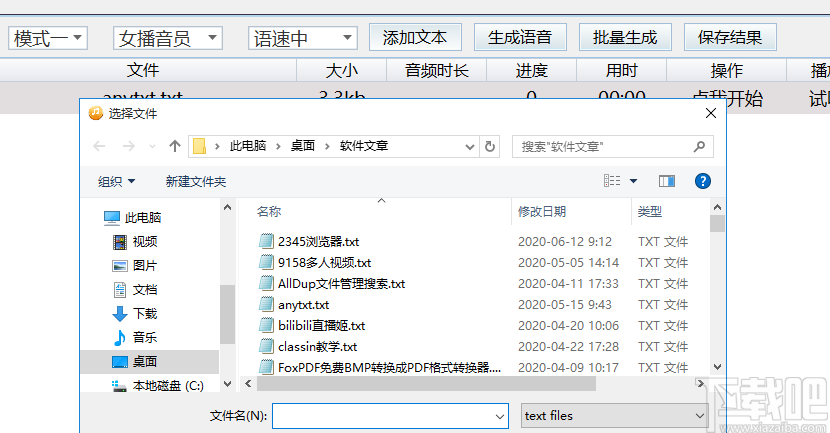Select 此电脑 in the address path

tap(248, 146)
